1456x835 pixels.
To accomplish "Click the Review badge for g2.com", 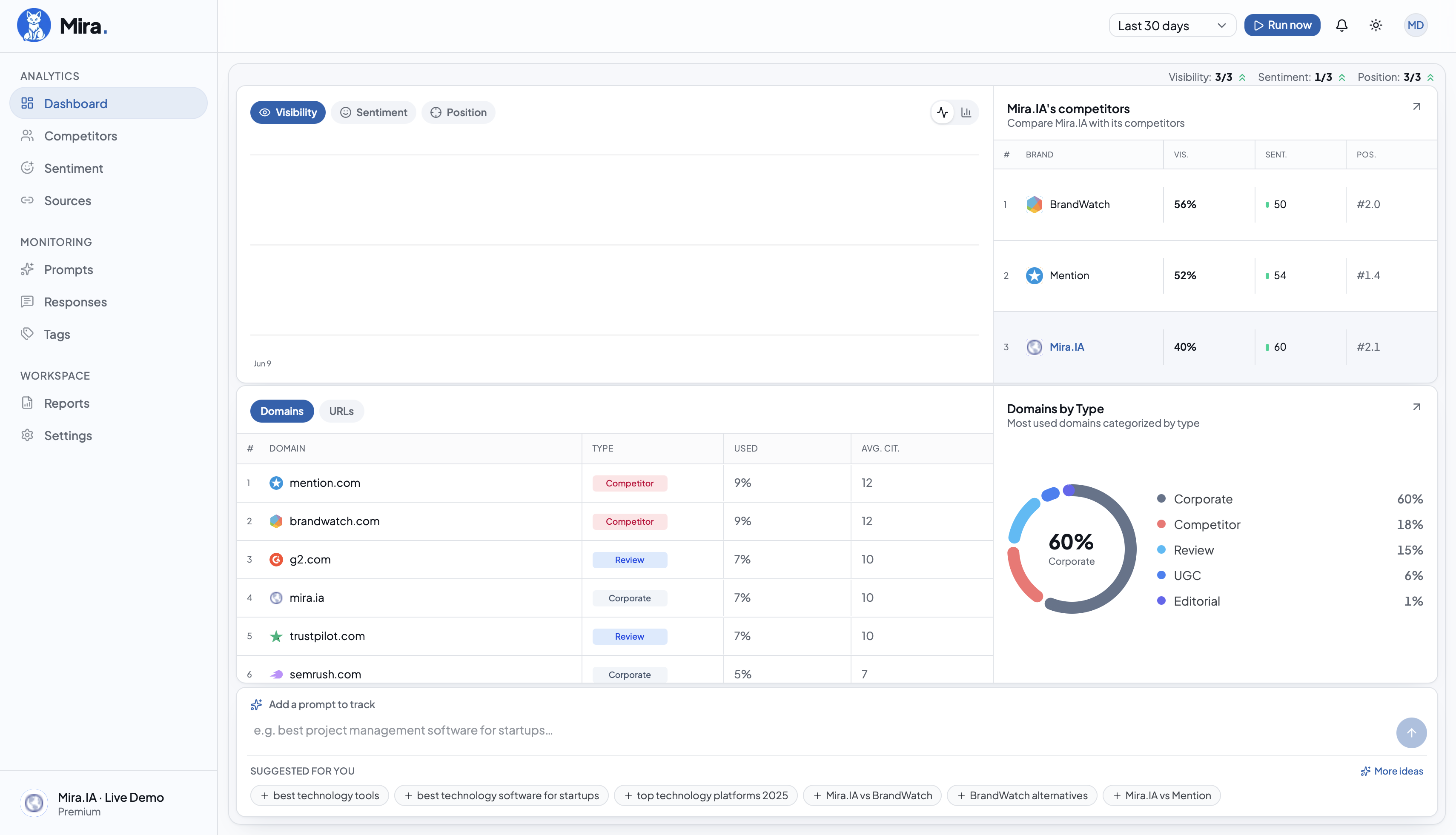I will pyautogui.click(x=629, y=560).
